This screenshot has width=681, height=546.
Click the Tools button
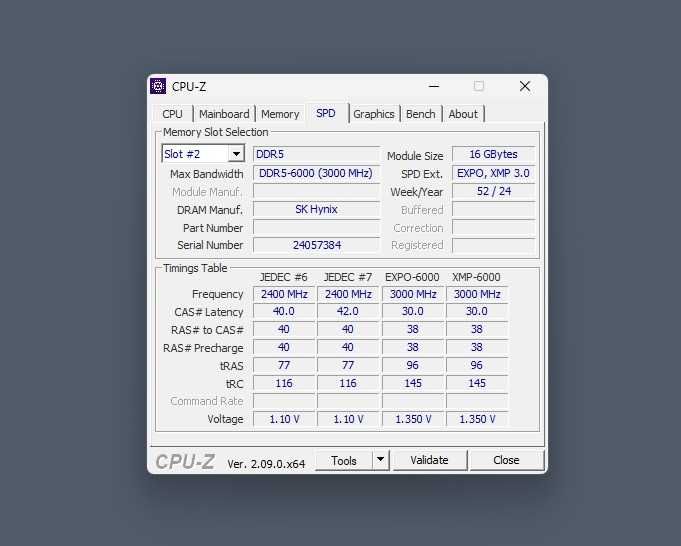coord(344,460)
